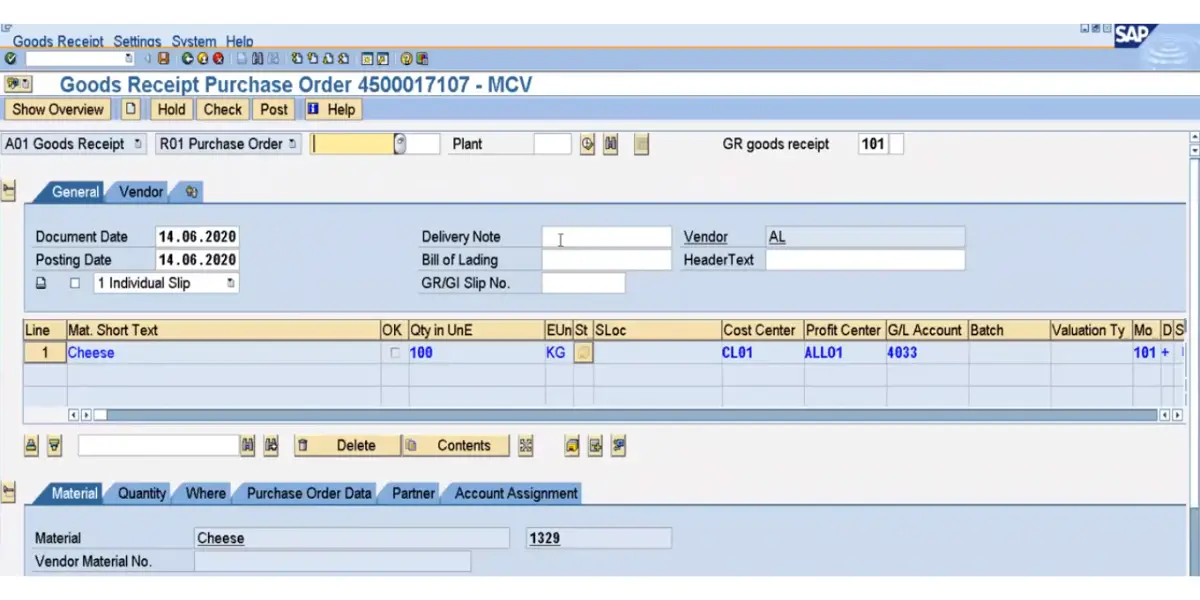The image size is (1200, 600).
Task: Click the yellow folder icon below item table
Action: point(572,446)
